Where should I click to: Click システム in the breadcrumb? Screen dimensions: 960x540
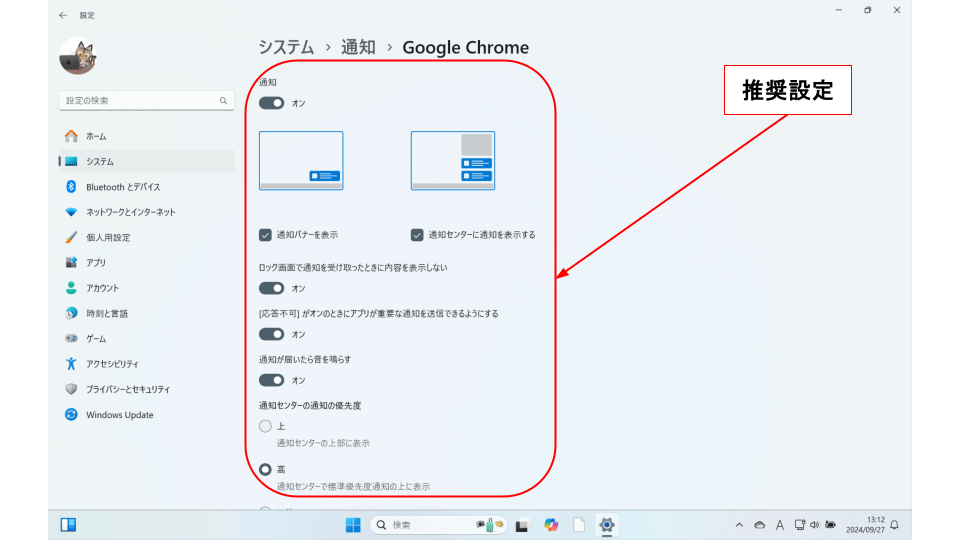point(286,47)
